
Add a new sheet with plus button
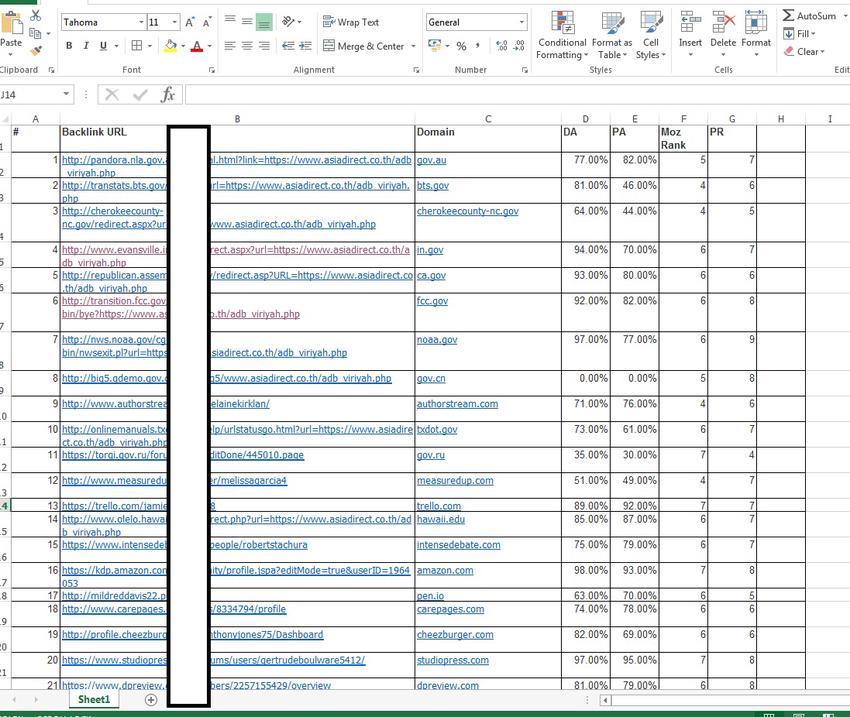tap(151, 700)
